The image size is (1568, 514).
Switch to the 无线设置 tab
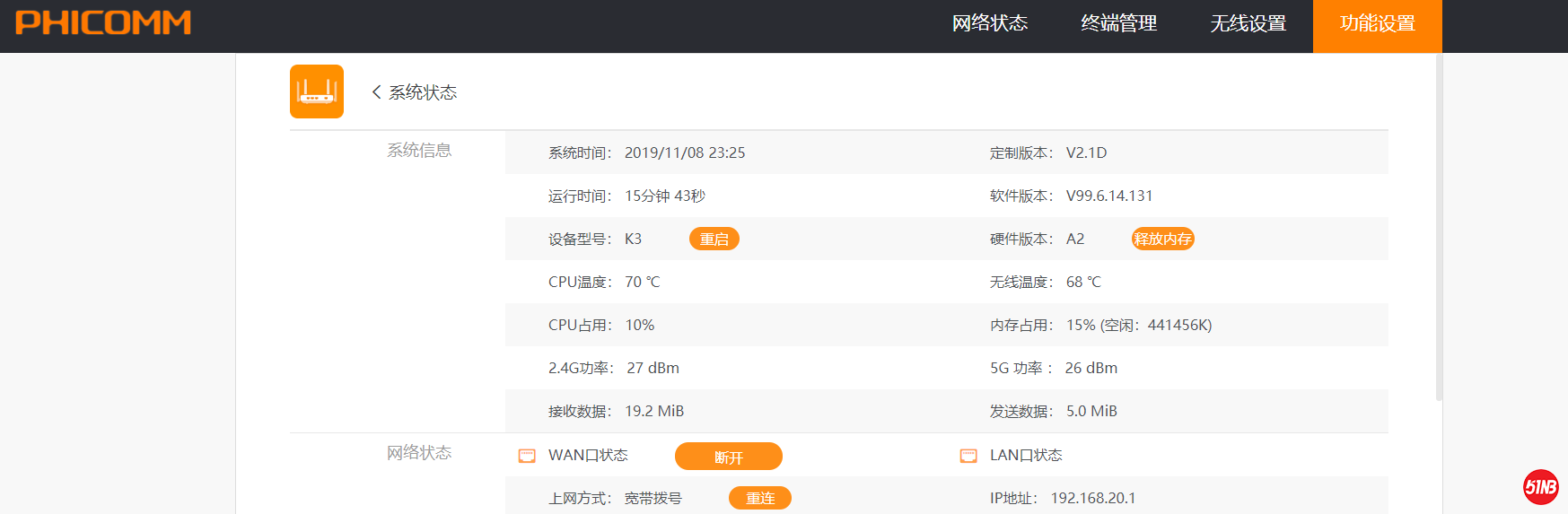coord(1248,24)
